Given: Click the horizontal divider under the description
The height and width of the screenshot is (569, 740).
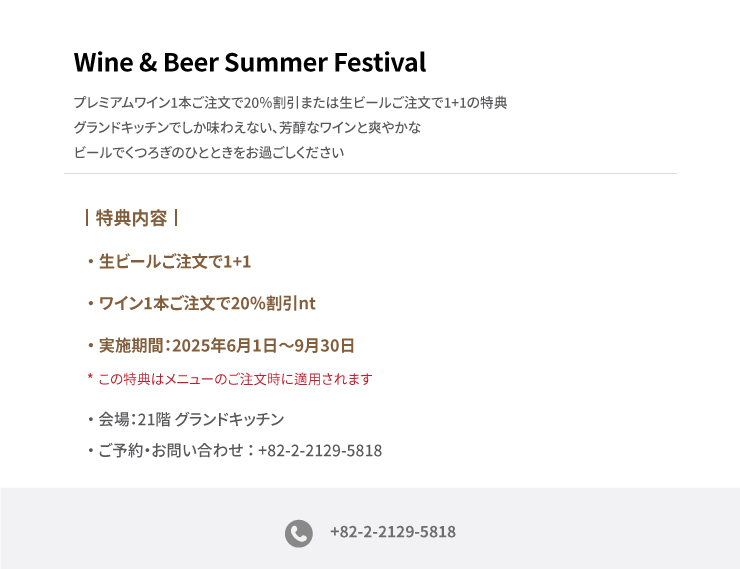Looking at the screenshot, I should (370, 174).
